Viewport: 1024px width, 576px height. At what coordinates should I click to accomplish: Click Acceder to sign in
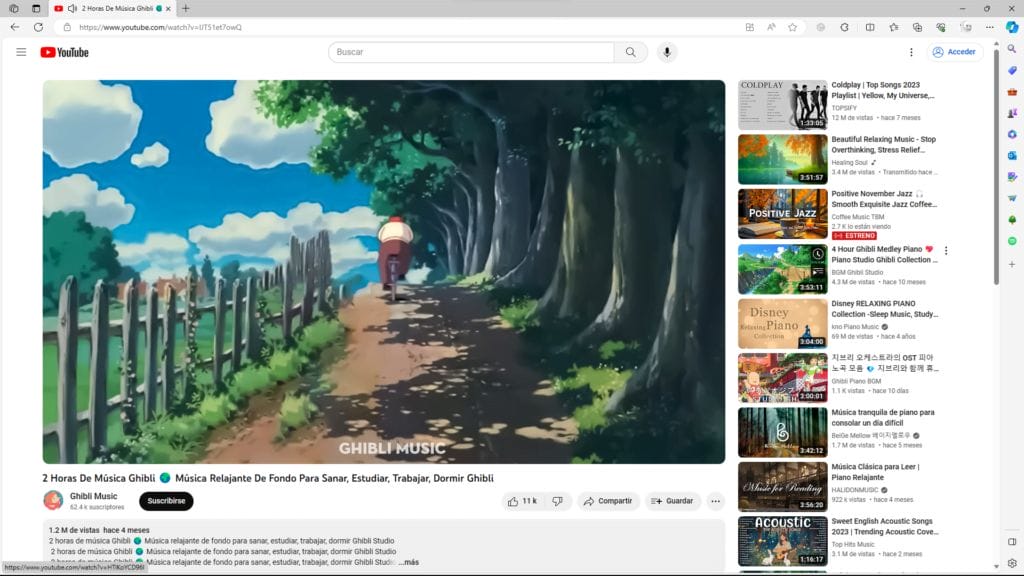pyautogui.click(x=953, y=52)
